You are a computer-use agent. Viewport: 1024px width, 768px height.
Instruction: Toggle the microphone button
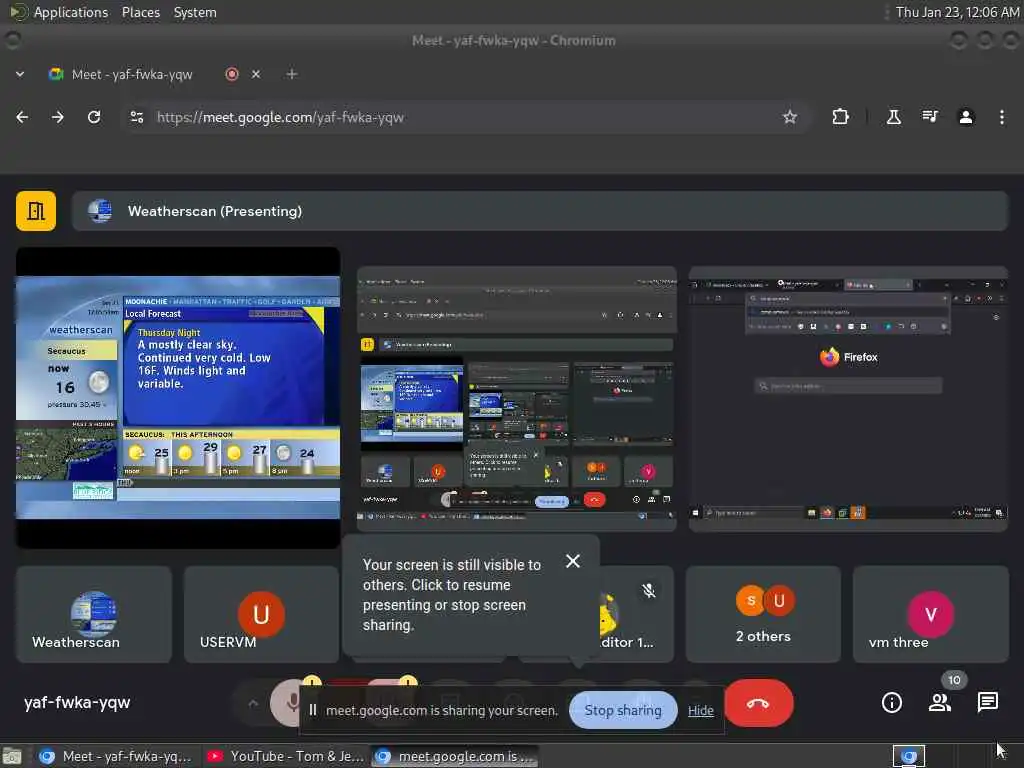(x=286, y=703)
